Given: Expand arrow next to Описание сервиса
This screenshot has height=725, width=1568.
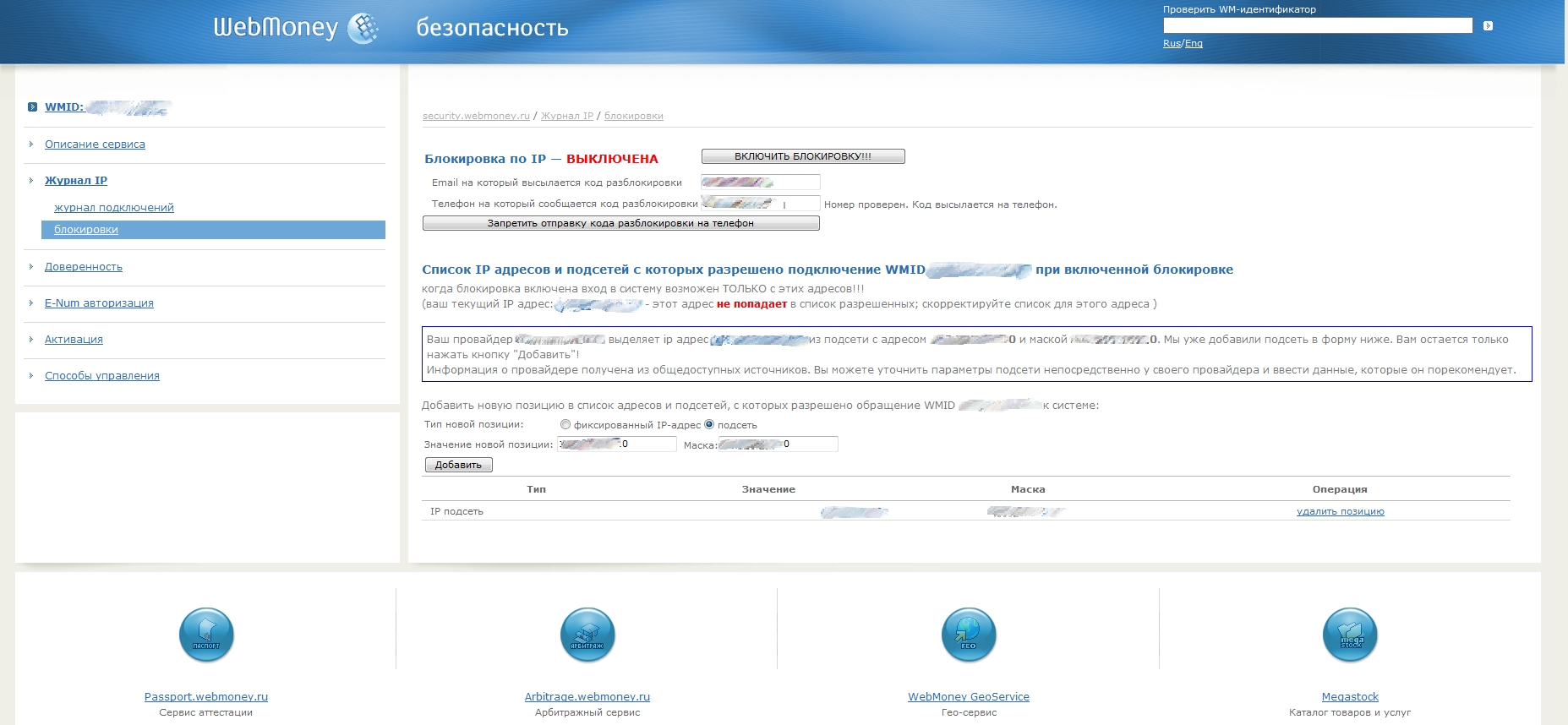Looking at the screenshot, I should tap(31, 144).
